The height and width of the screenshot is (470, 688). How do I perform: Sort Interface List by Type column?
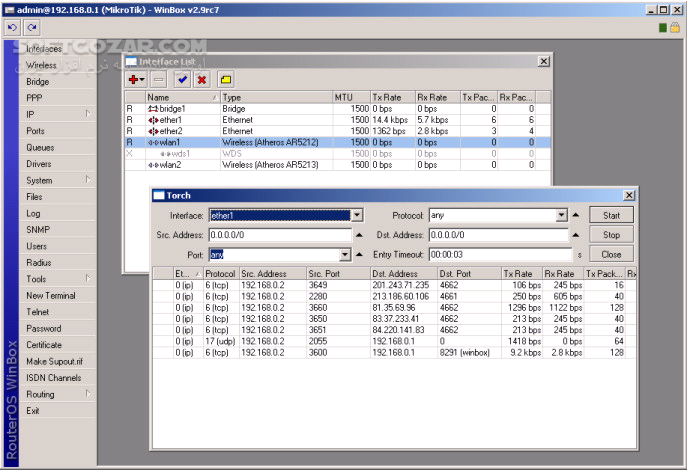(x=276, y=97)
